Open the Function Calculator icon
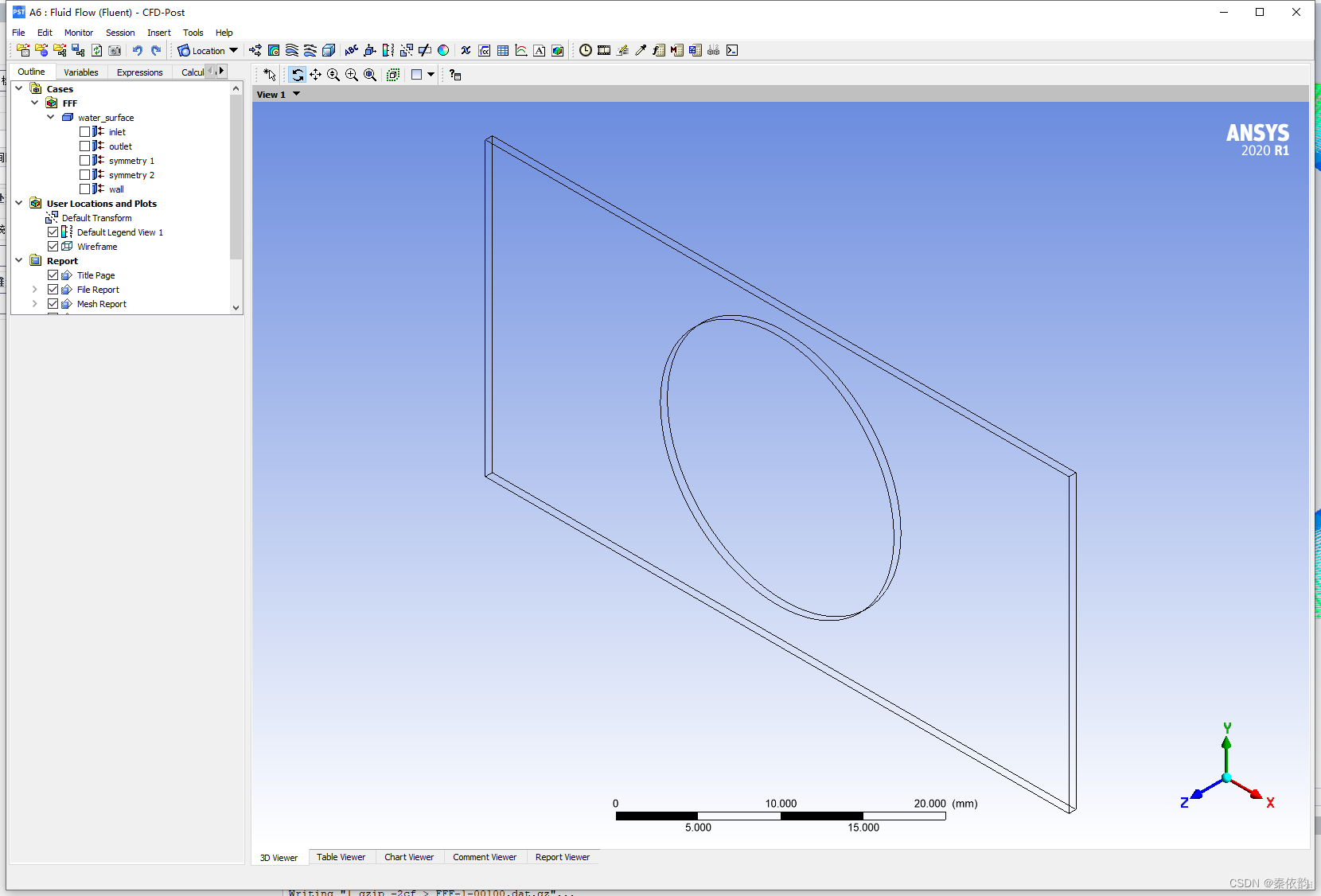1321x896 pixels. click(x=659, y=50)
